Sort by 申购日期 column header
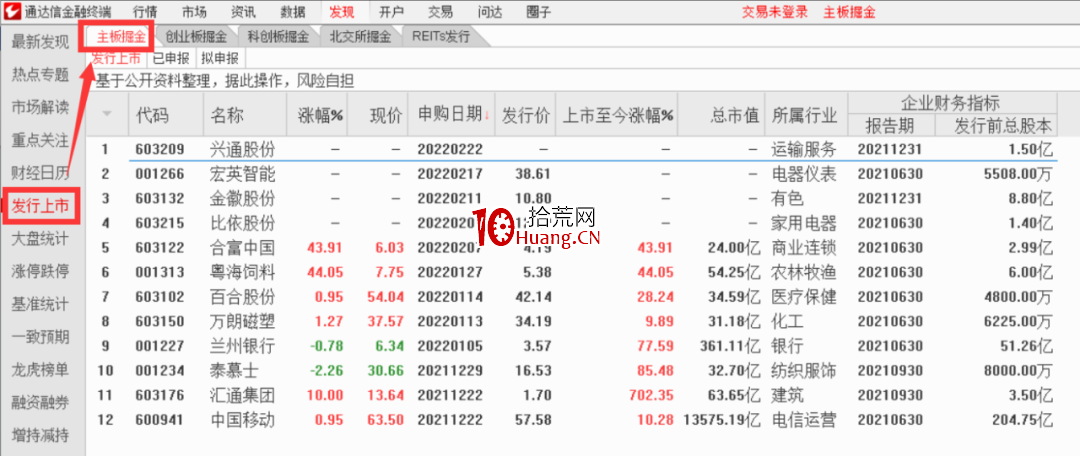This screenshot has height=456, width=1080. [x=452, y=115]
